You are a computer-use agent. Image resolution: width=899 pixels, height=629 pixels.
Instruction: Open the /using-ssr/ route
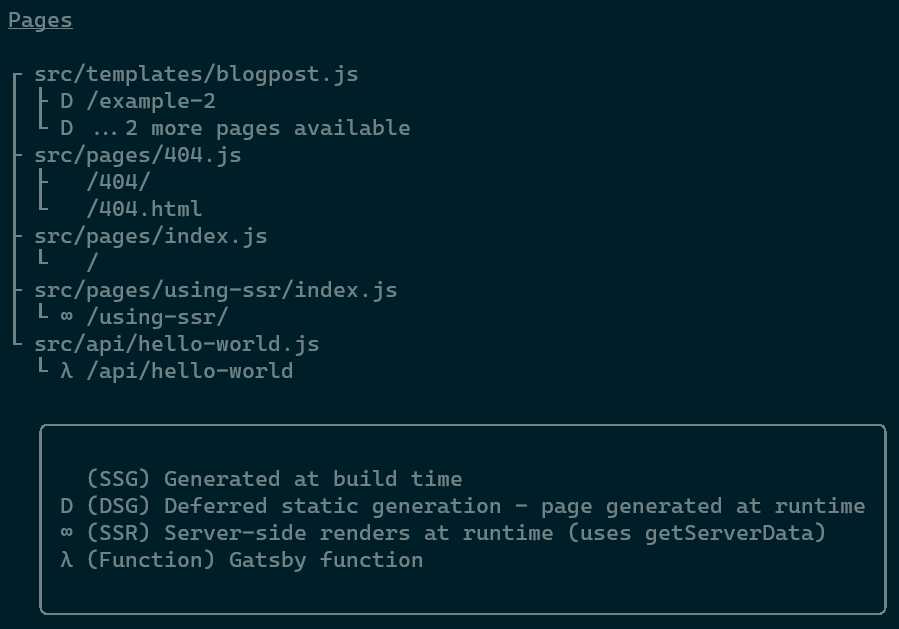[158, 317]
